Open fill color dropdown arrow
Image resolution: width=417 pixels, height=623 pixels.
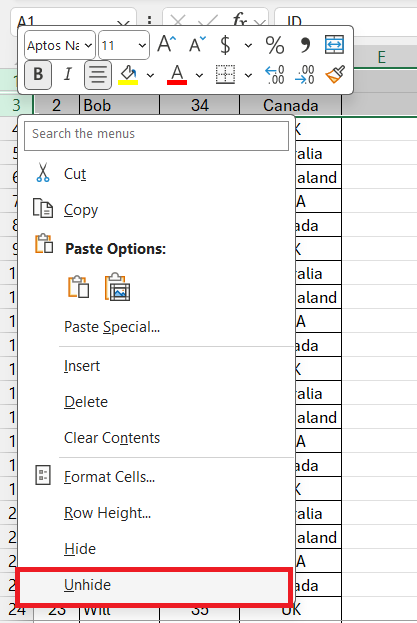150,75
